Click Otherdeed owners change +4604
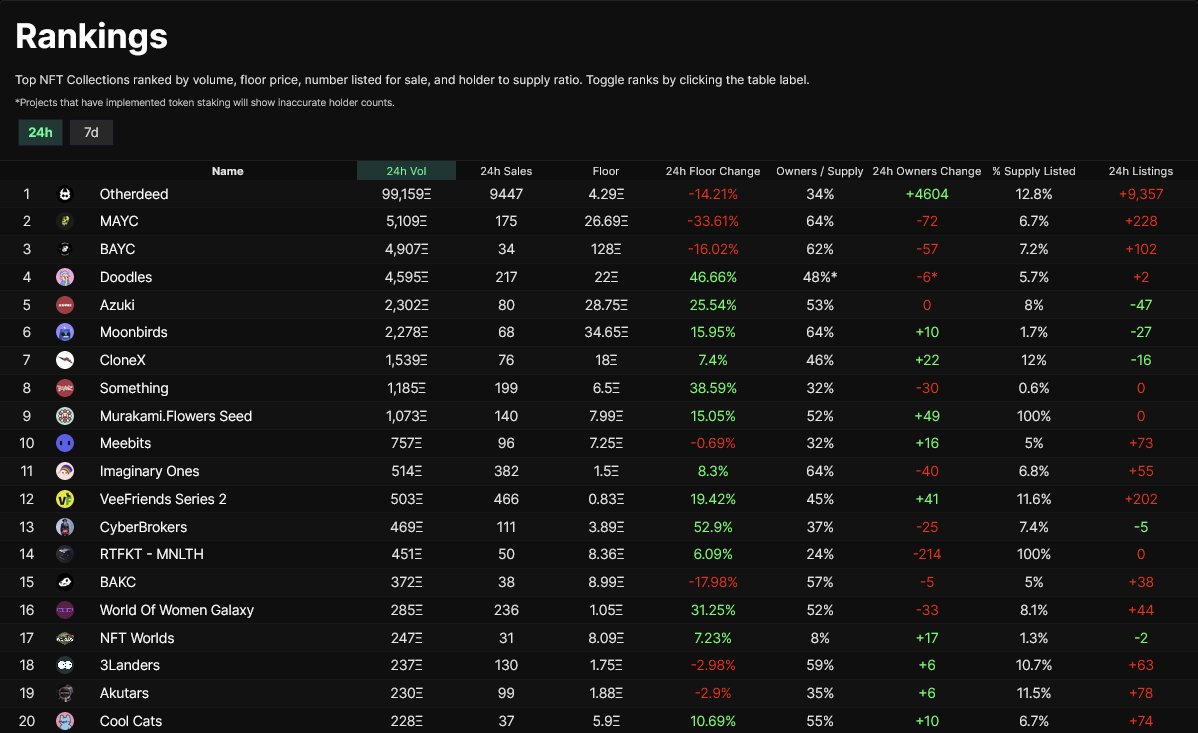 pyautogui.click(x=927, y=194)
